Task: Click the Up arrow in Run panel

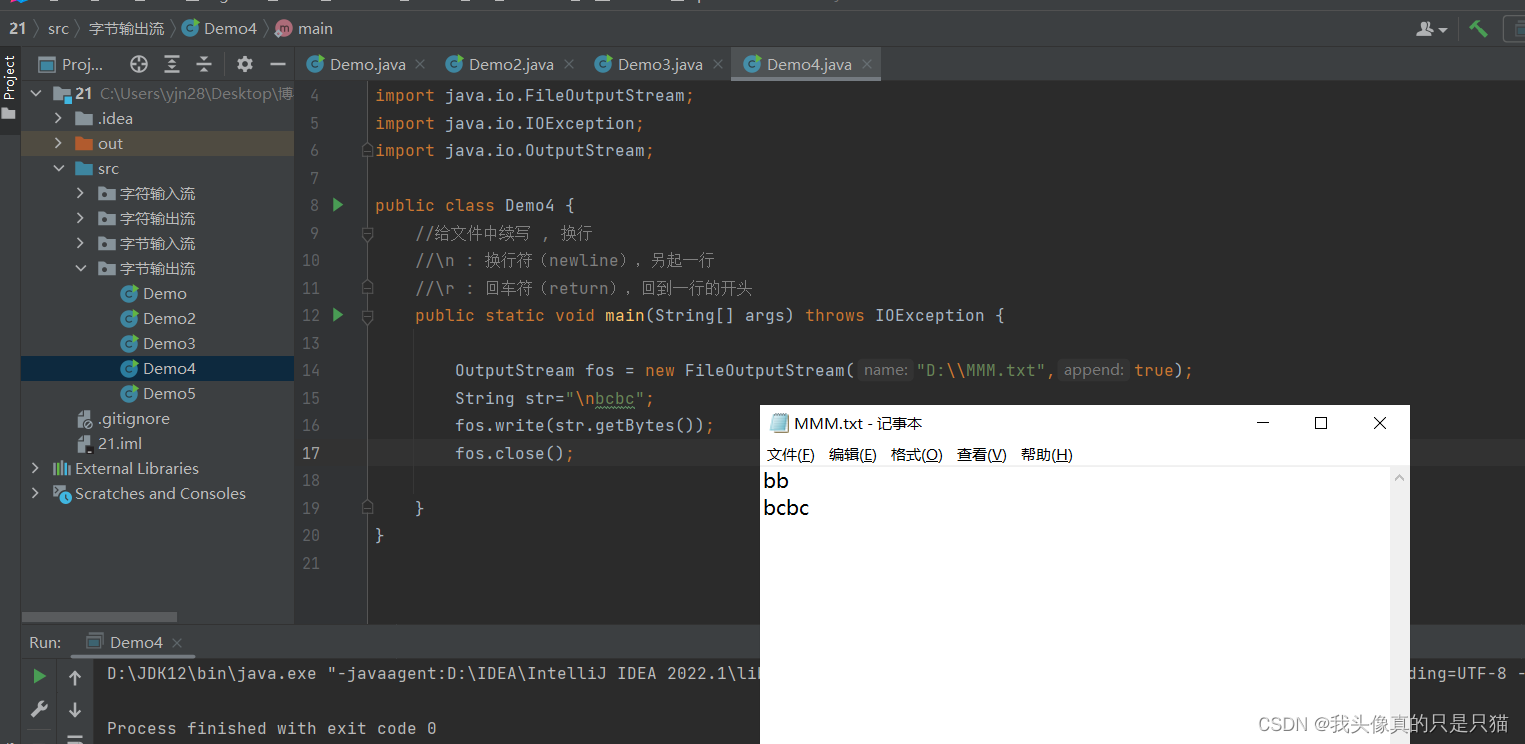Action: (x=75, y=678)
